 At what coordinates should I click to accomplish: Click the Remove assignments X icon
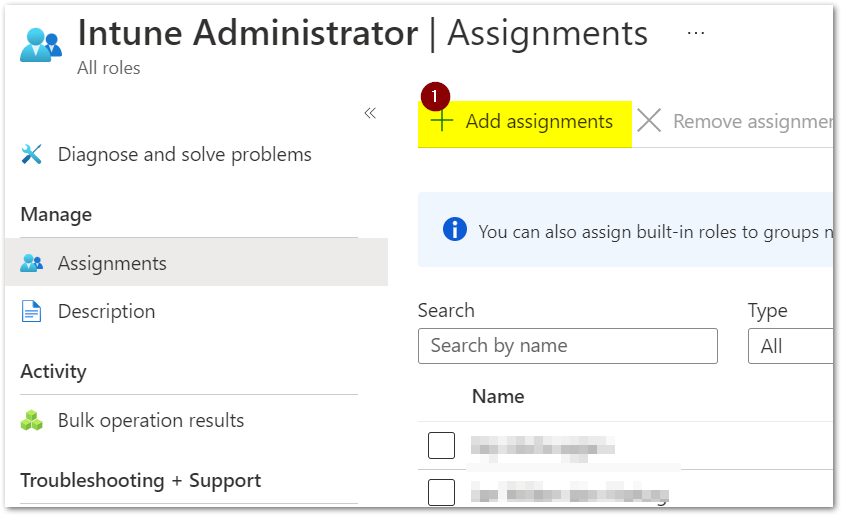649,121
